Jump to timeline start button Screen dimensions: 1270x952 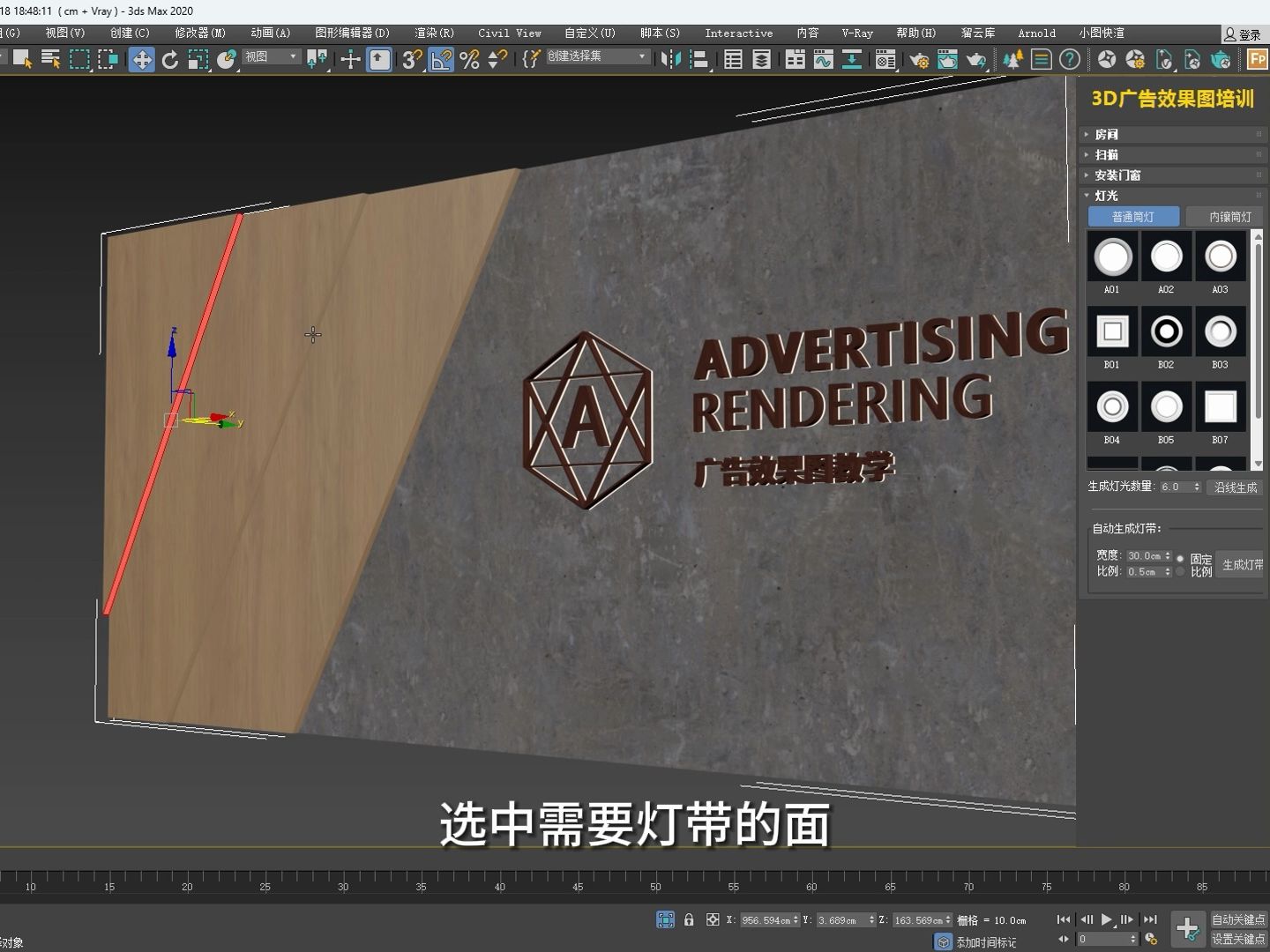coord(1064,919)
